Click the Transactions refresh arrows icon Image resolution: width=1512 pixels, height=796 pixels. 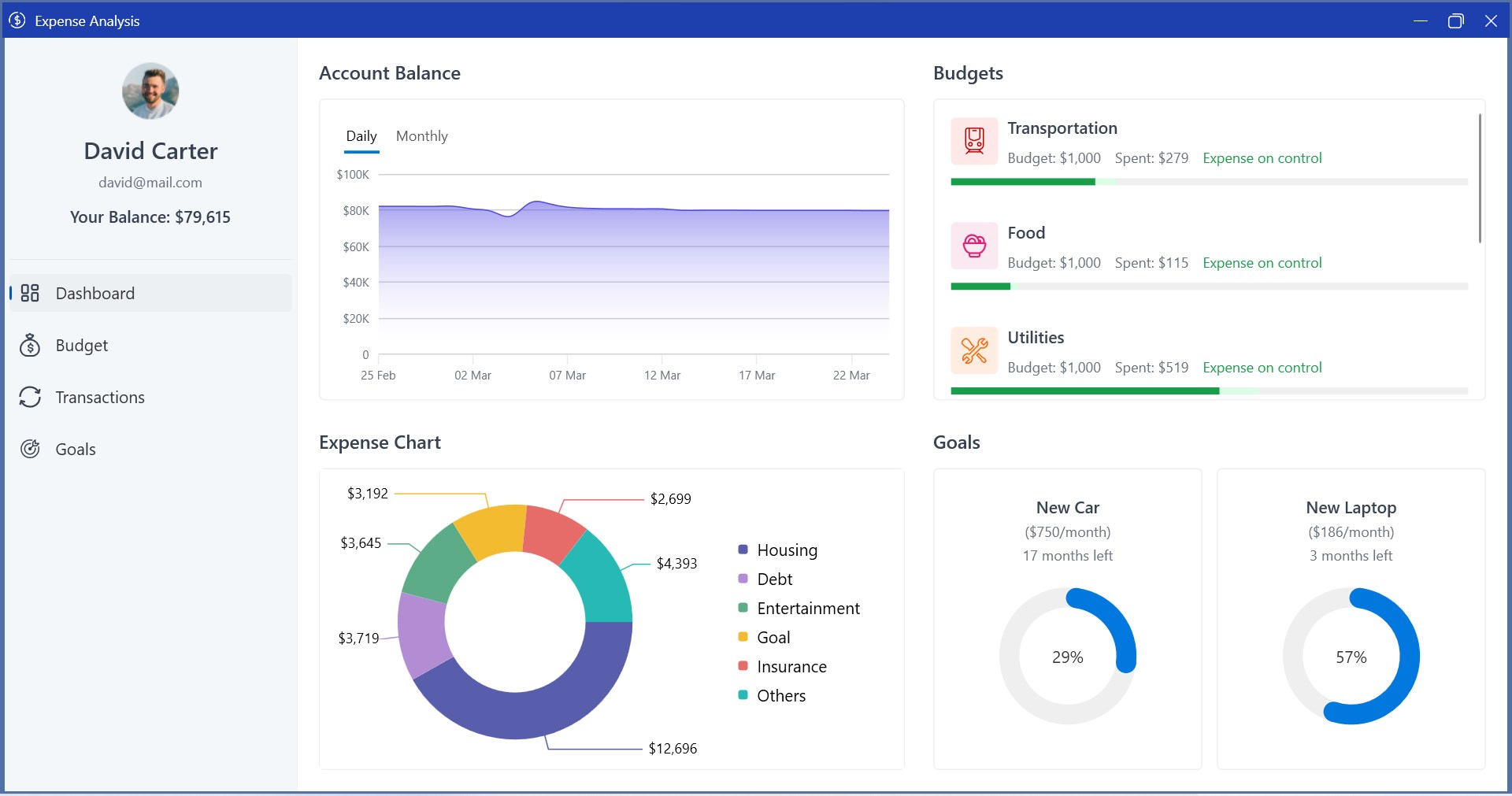tap(30, 397)
